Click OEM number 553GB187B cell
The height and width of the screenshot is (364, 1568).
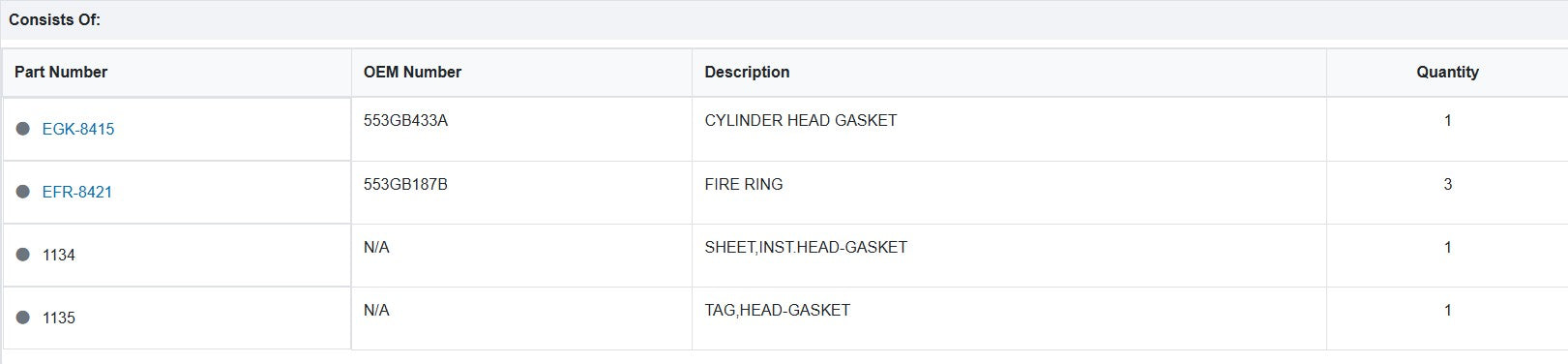(521, 193)
